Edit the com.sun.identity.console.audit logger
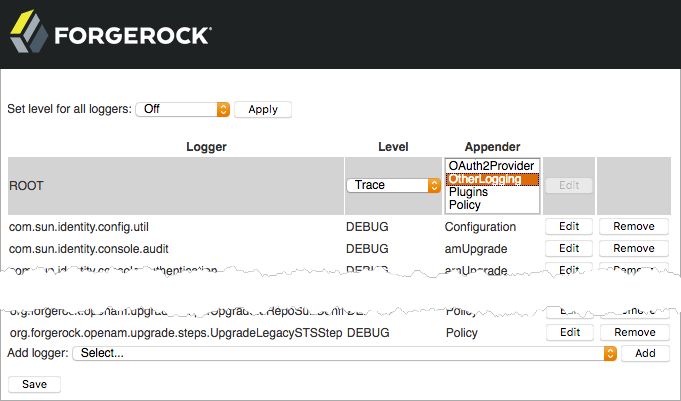The width and height of the screenshot is (681, 401). click(569, 248)
